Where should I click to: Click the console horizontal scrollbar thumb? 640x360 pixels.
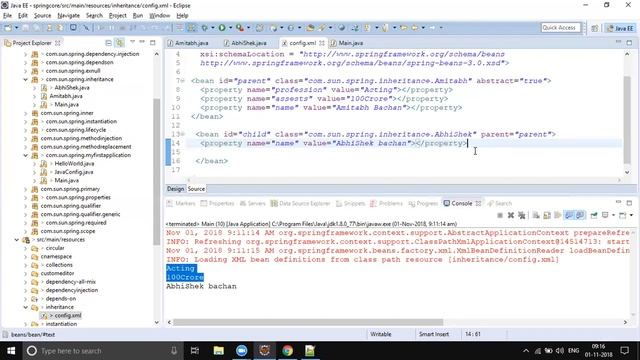point(308,322)
